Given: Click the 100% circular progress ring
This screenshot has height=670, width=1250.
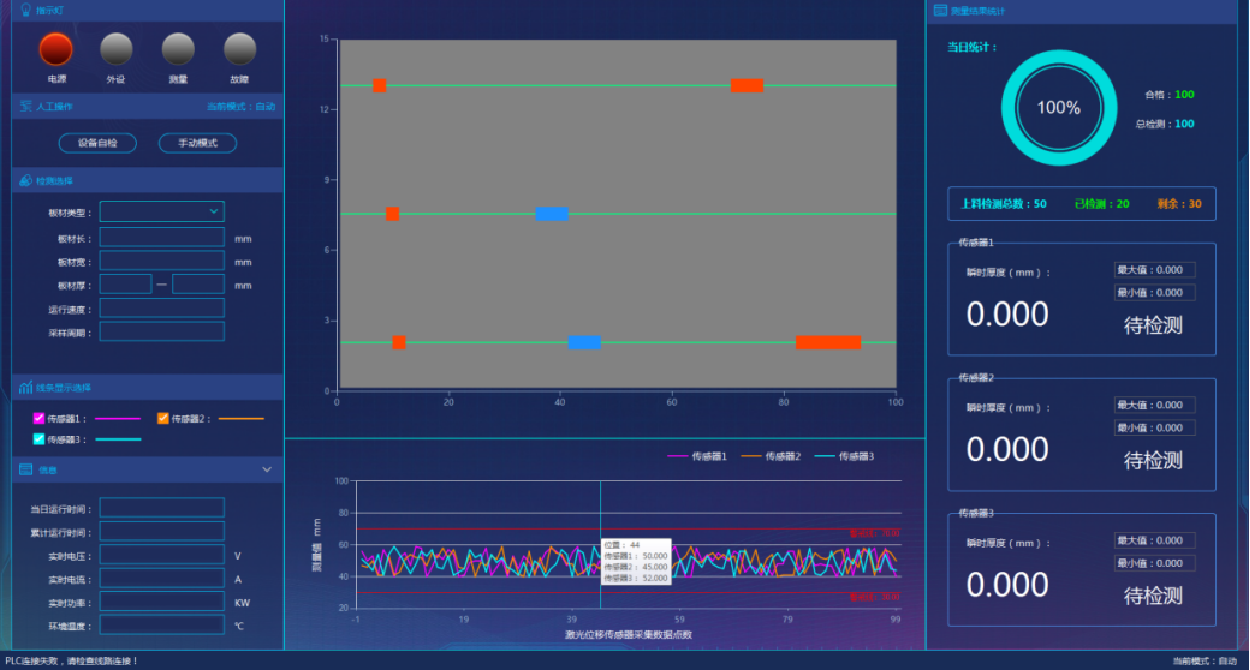Looking at the screenshot, I should click(1058, 108).
